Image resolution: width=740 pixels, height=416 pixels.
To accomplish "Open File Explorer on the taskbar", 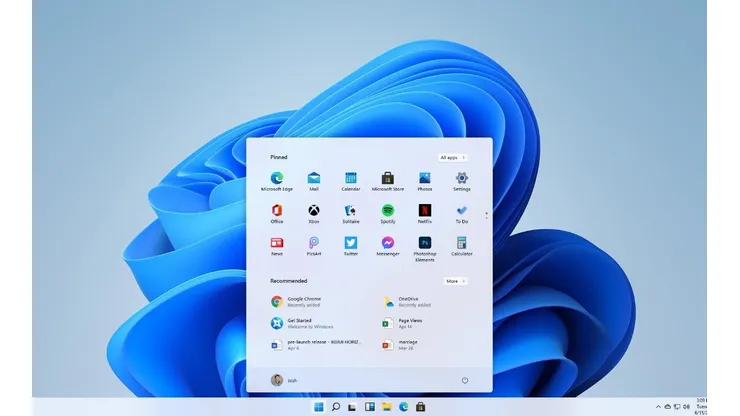I will click(387, 407).
